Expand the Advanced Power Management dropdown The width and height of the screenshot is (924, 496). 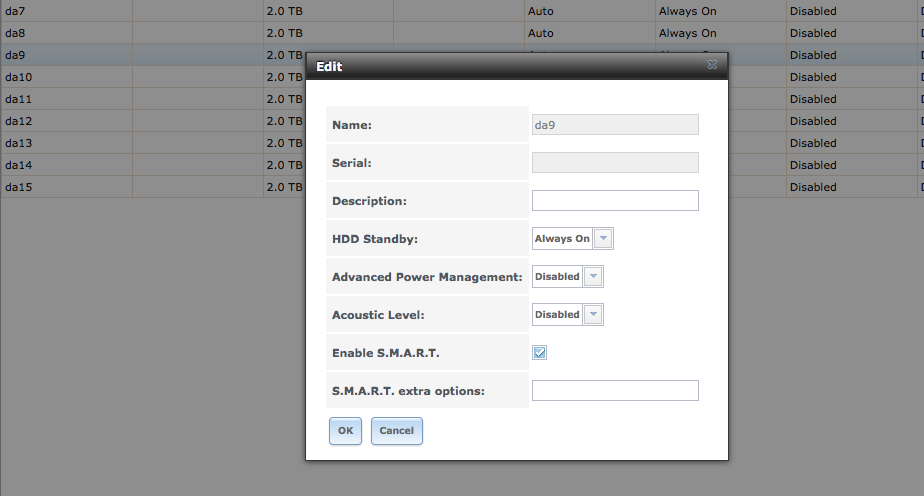(x=593, y=276)
